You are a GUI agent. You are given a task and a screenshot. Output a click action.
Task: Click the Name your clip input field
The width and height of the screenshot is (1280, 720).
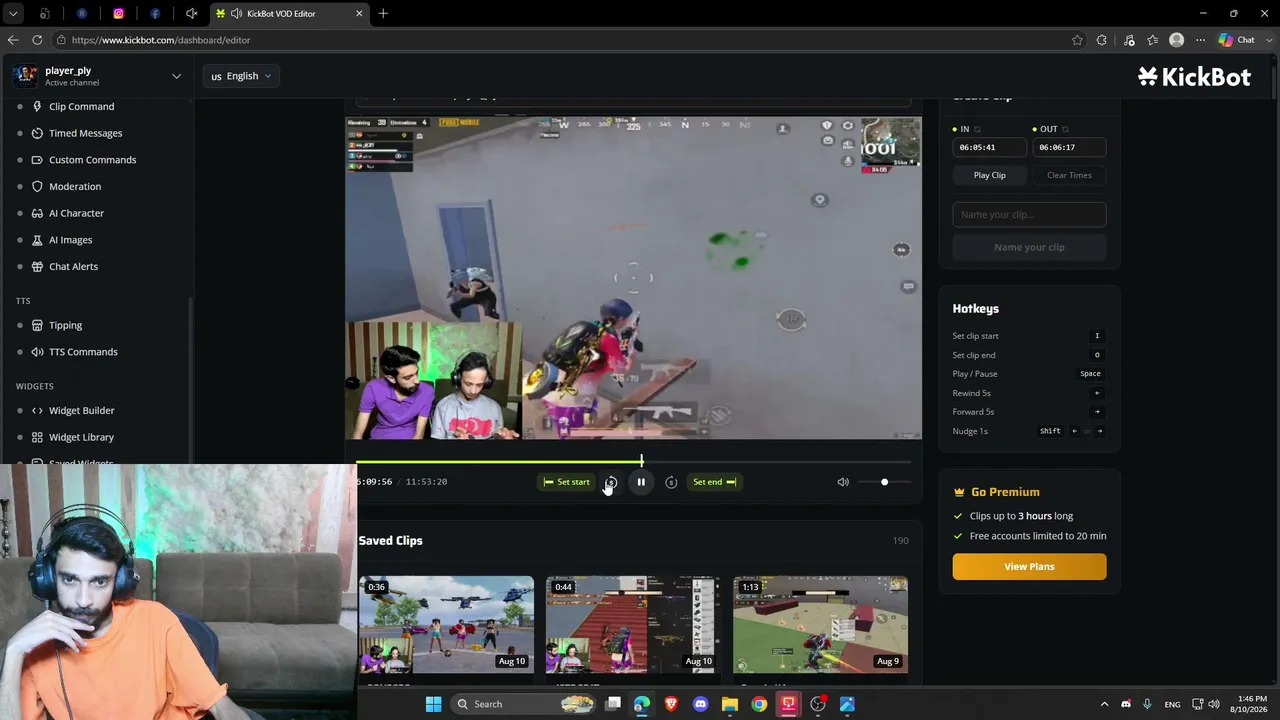(x=1029, y=214)
